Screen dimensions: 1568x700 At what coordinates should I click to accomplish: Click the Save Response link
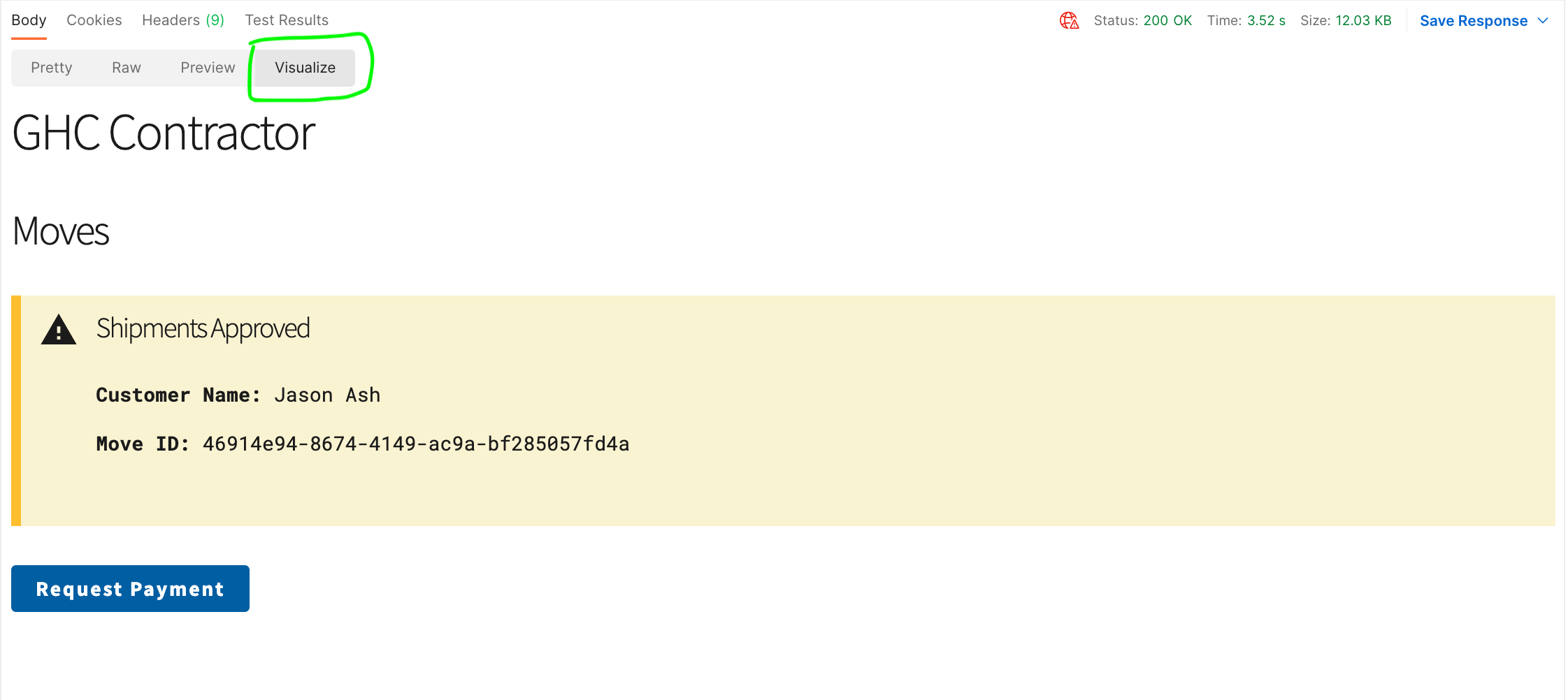[x=1472, y=20]
